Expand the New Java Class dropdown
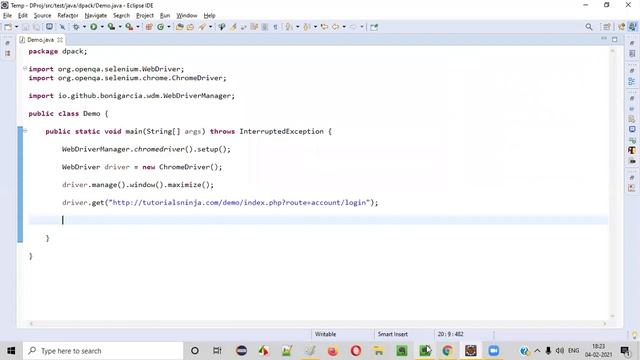 click(x=169, y=27)
